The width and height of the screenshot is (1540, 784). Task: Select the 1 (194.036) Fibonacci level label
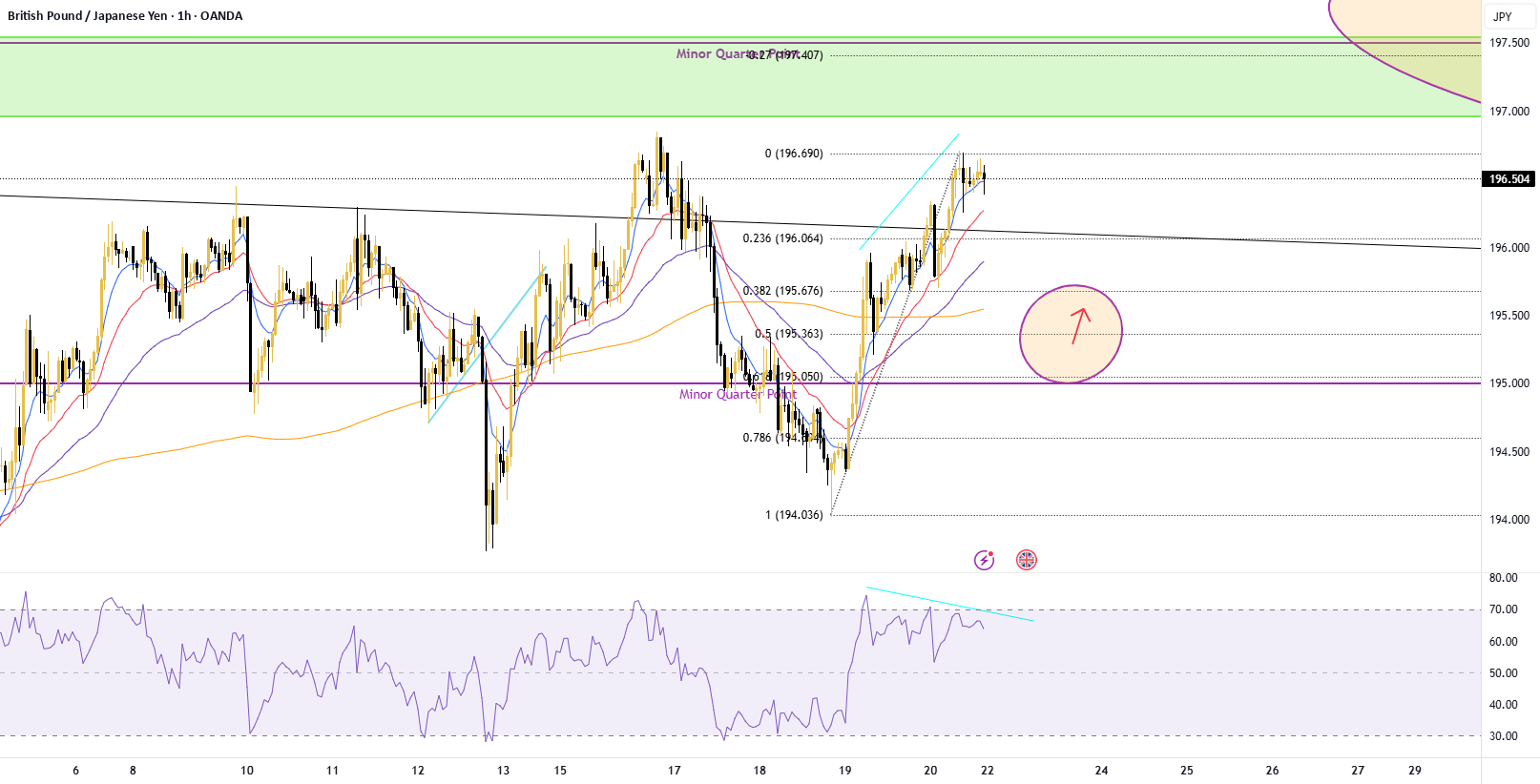[x=794, y=515]
